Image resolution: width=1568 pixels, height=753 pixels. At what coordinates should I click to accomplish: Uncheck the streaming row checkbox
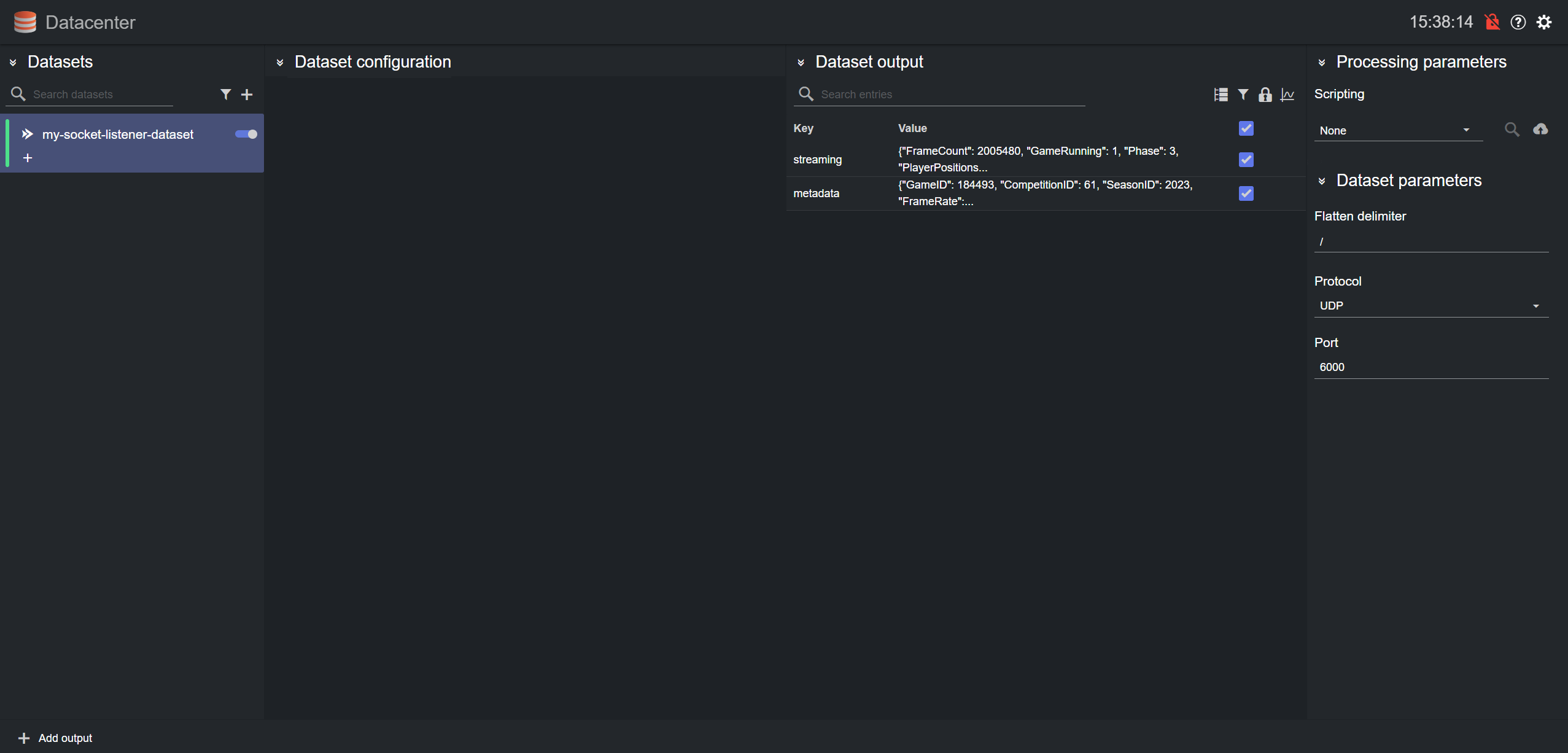point(1246,160)
